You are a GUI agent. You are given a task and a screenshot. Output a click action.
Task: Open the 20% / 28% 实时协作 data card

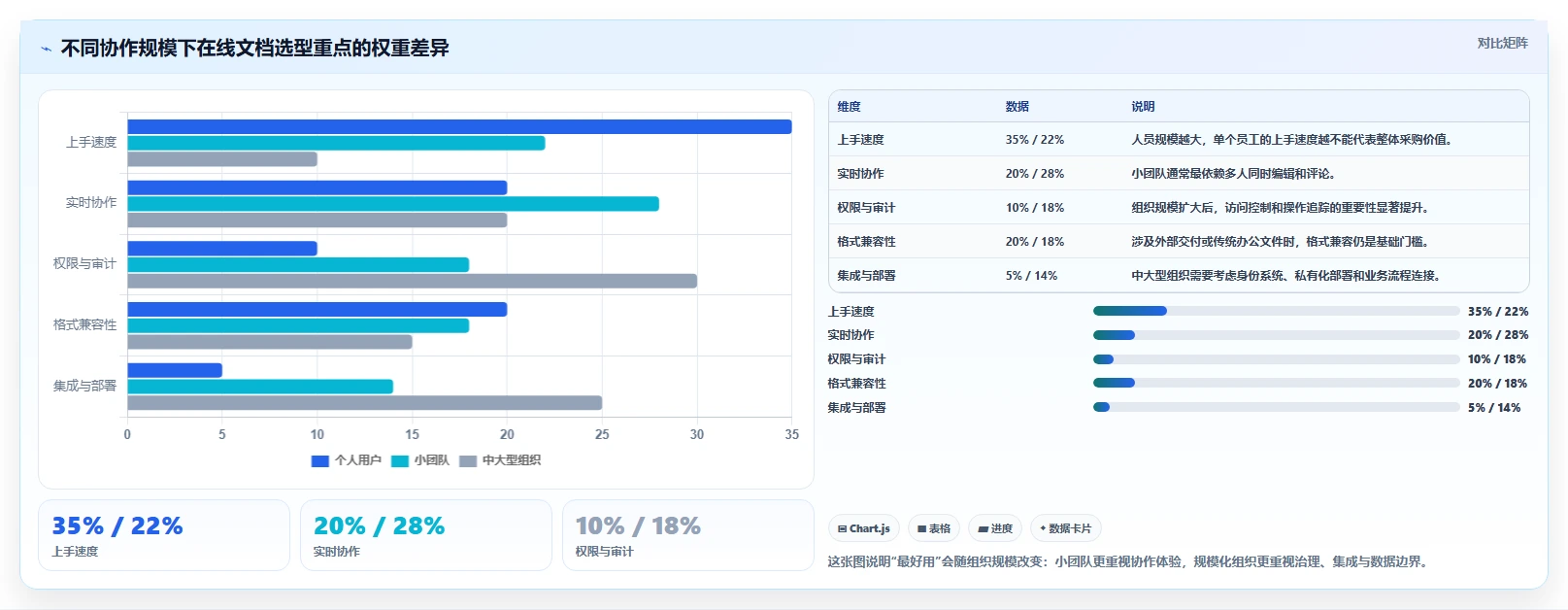pyautogui.click(x=426, y=535)
